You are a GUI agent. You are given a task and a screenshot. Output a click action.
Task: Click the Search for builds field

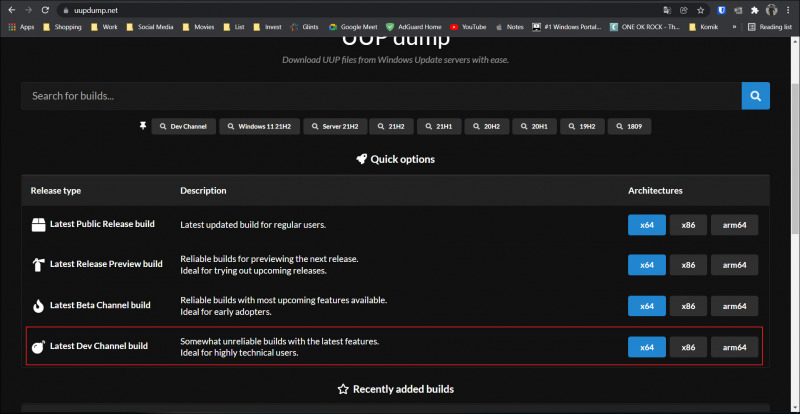[x=381, y=96]
